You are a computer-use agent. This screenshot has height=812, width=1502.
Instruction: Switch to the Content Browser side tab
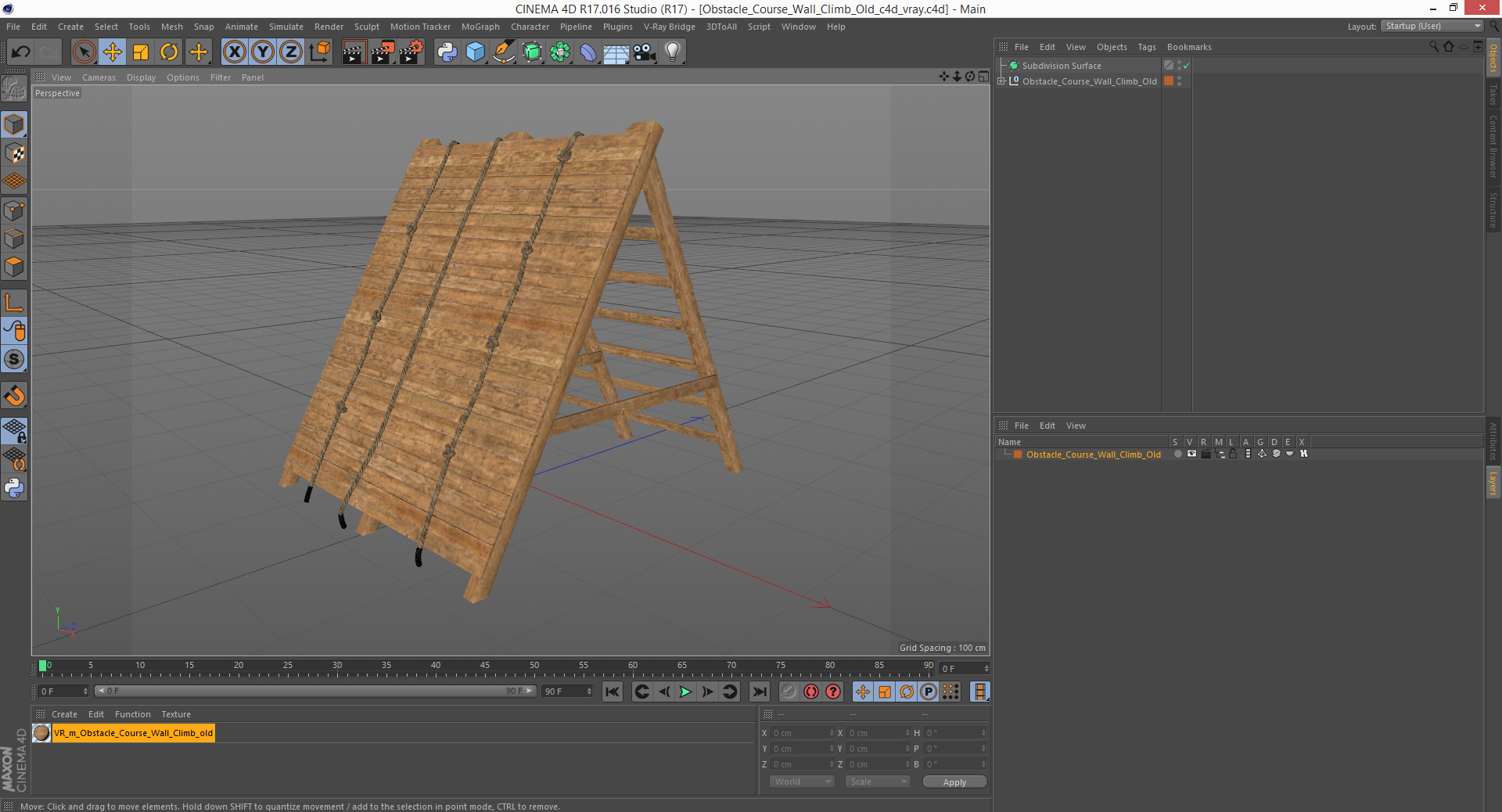coord(1493,146)
